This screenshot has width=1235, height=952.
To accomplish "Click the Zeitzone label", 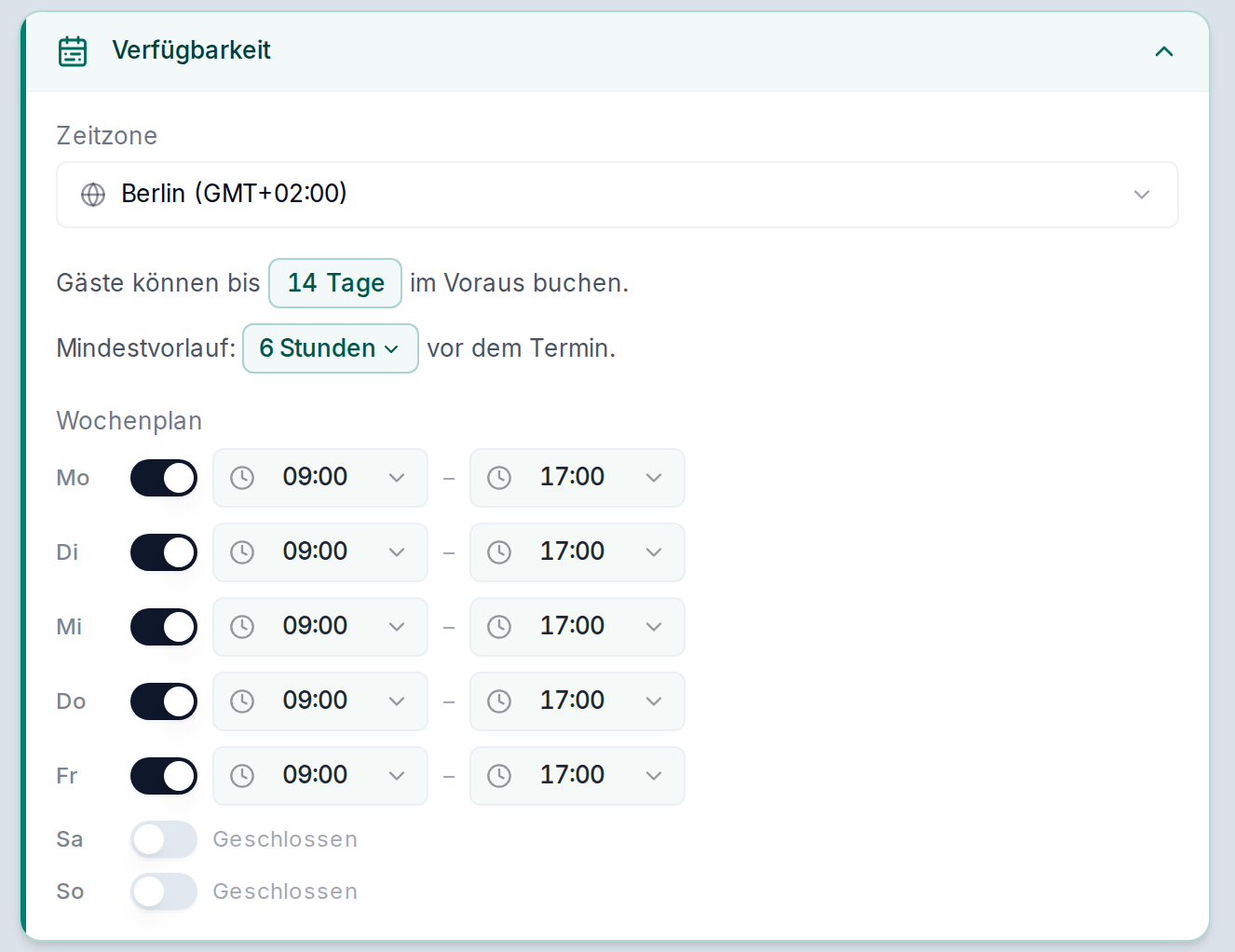I will click(x=107, y=136).
